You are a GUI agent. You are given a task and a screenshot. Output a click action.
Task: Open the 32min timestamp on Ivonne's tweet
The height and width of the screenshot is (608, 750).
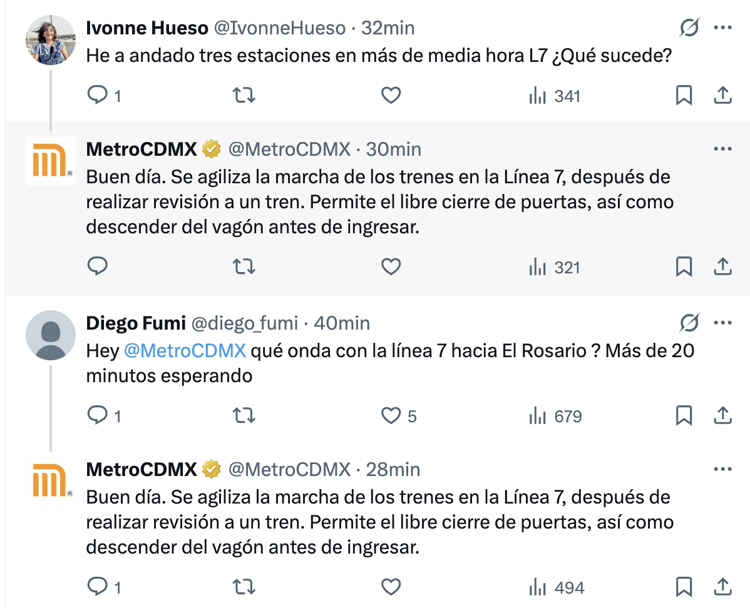(387, 28)
